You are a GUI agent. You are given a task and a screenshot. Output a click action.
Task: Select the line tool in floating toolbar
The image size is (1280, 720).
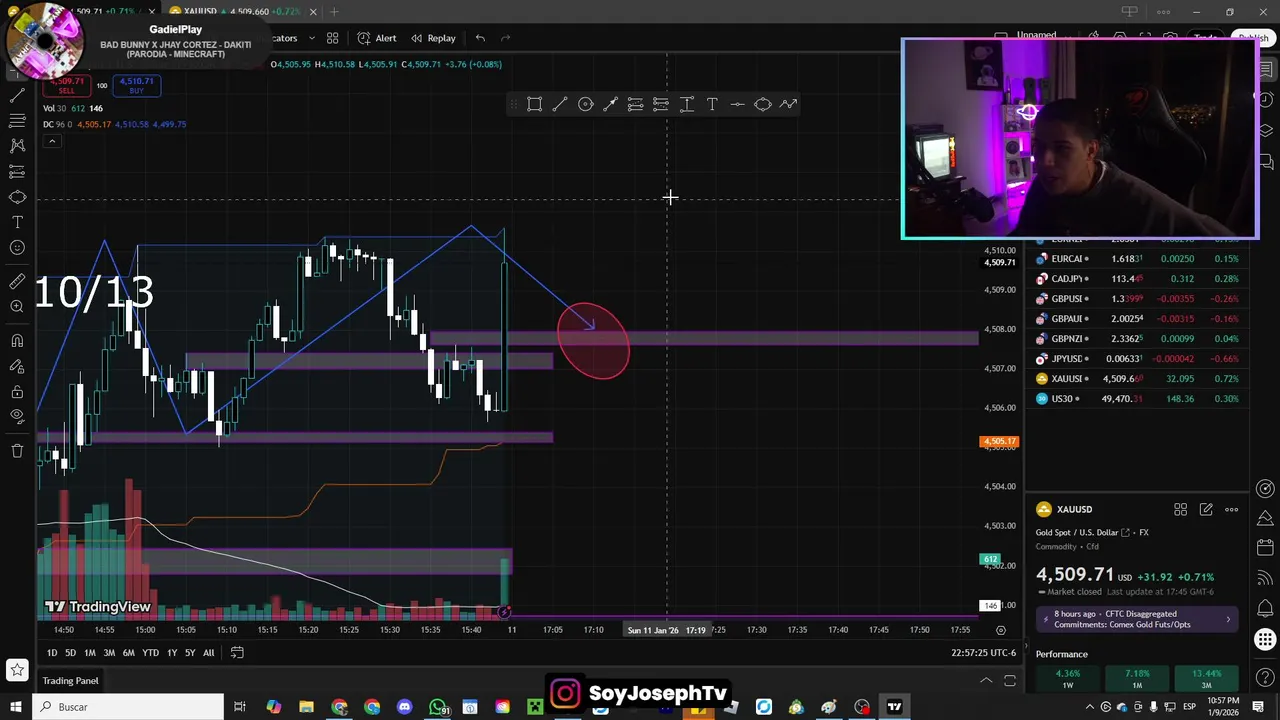(x=560, y=104)
